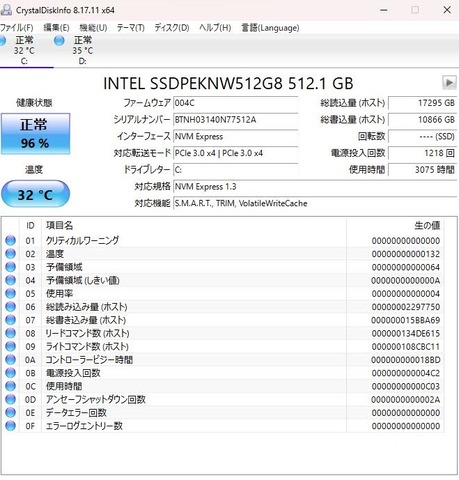Click the status icon for ID 07

11,320
